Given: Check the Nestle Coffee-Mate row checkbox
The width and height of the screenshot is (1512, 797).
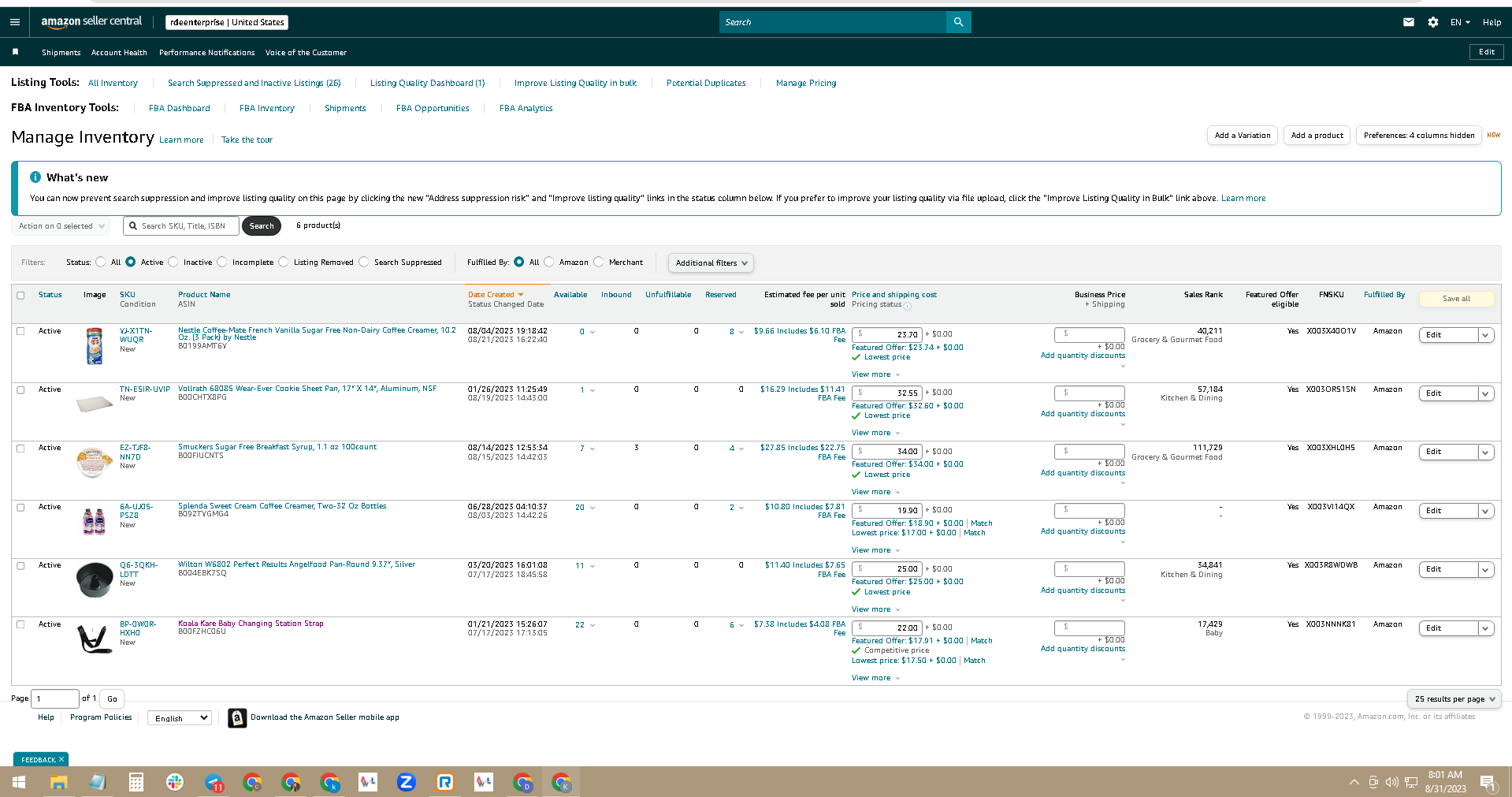Looking at the screenshot, I should [20, 331].
